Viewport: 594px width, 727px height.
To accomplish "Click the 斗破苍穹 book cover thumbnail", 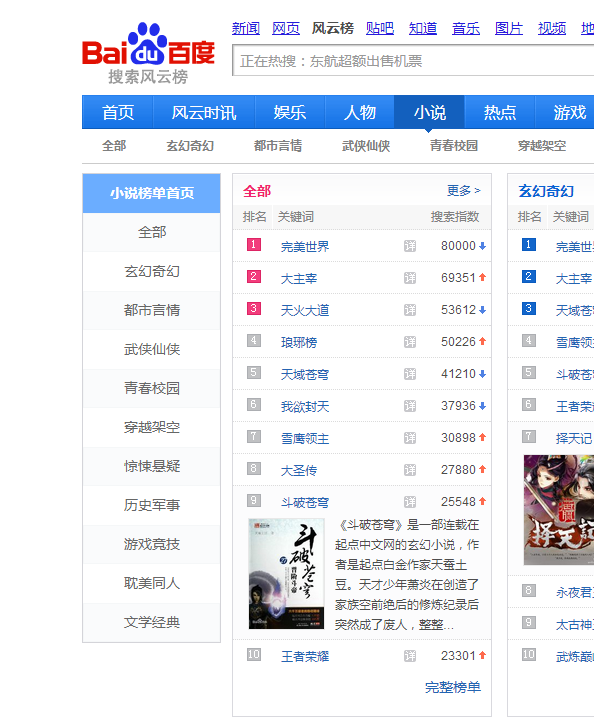I will (x=286, y=574).
